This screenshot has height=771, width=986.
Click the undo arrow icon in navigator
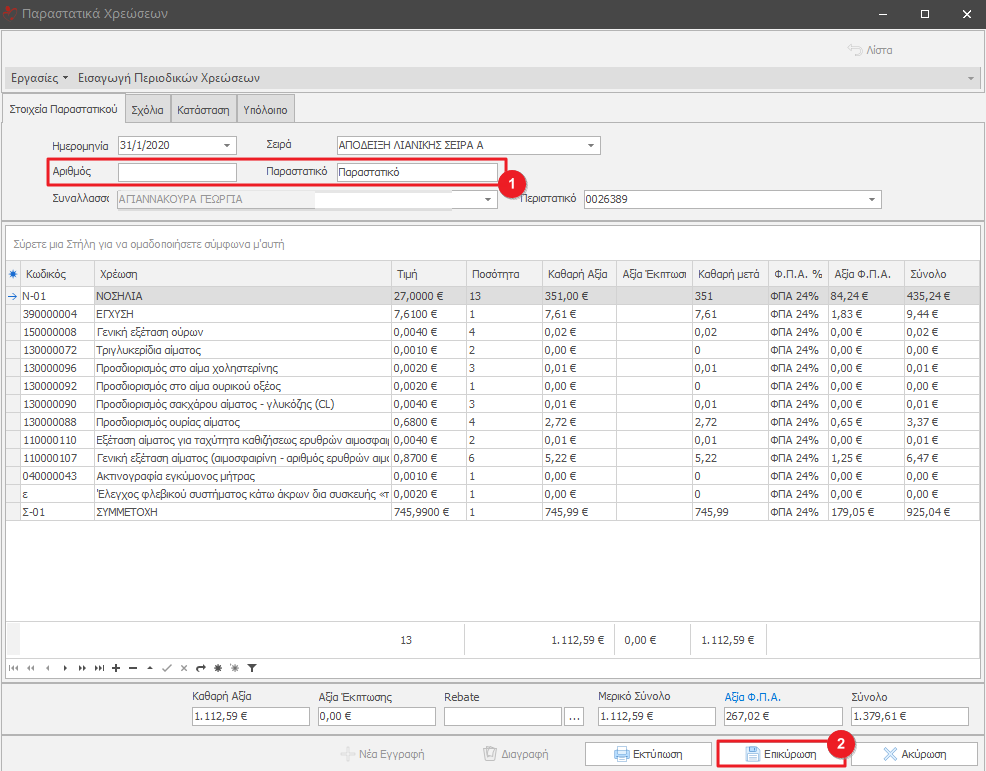pos(201,667)
